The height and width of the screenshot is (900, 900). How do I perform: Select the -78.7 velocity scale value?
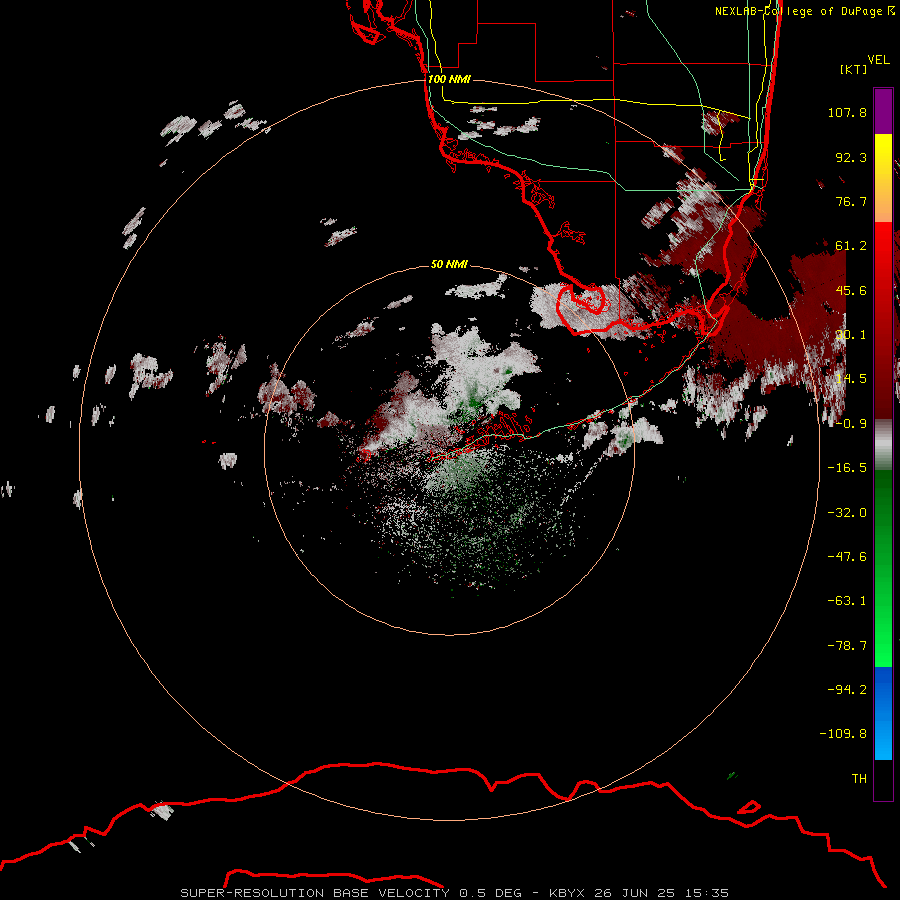click(x=847, y=646)
